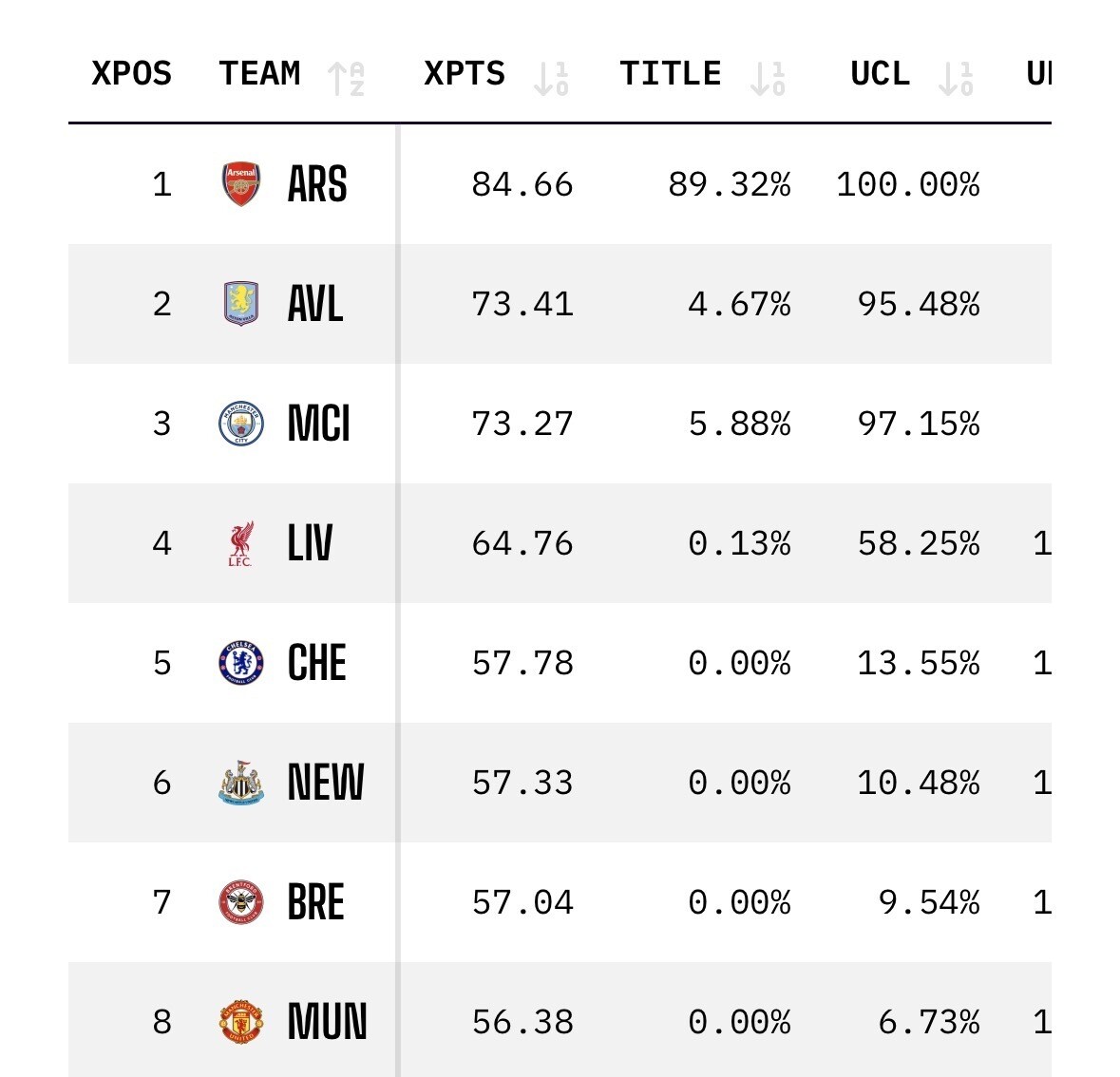Click the UCL column header label

(880, 74)
